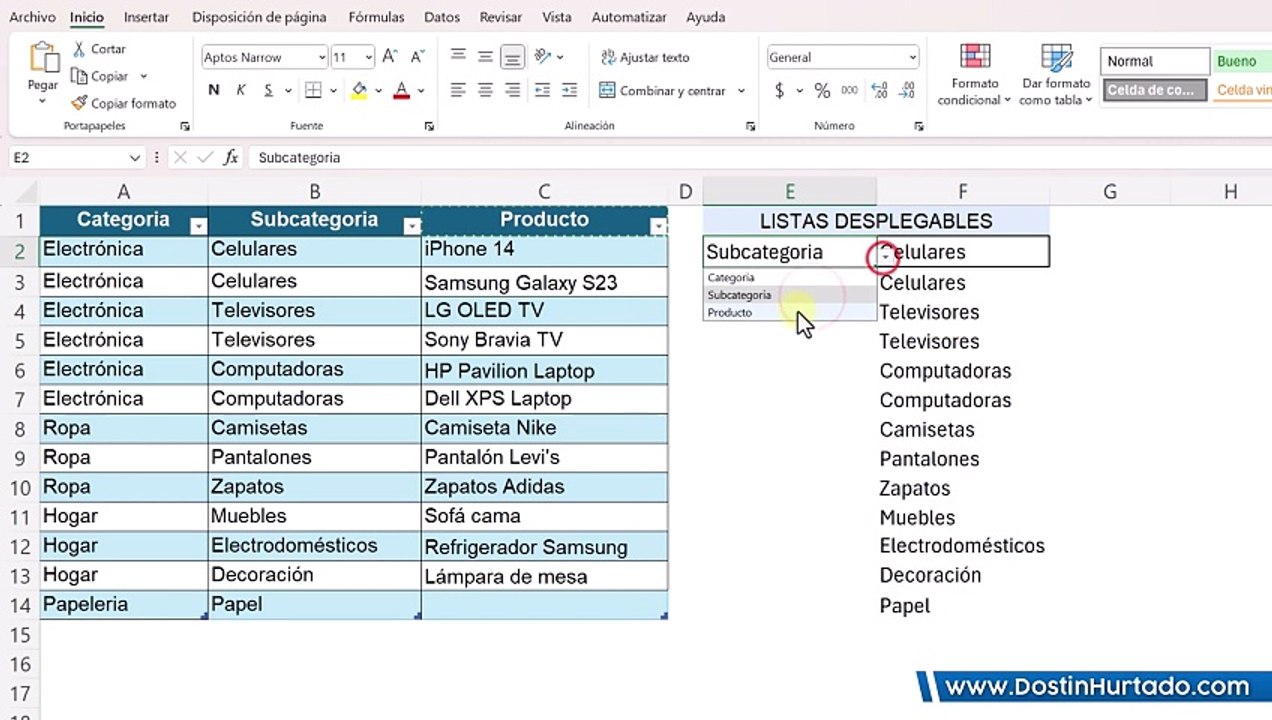
Task: Click the Name Box showing E2
Action: (x=77, y=158)
